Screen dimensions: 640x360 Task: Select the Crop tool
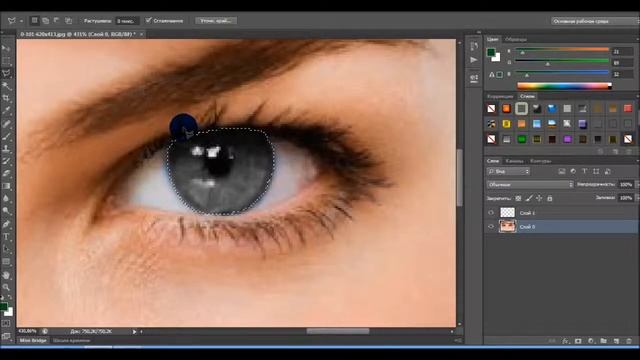click(6, 98)
